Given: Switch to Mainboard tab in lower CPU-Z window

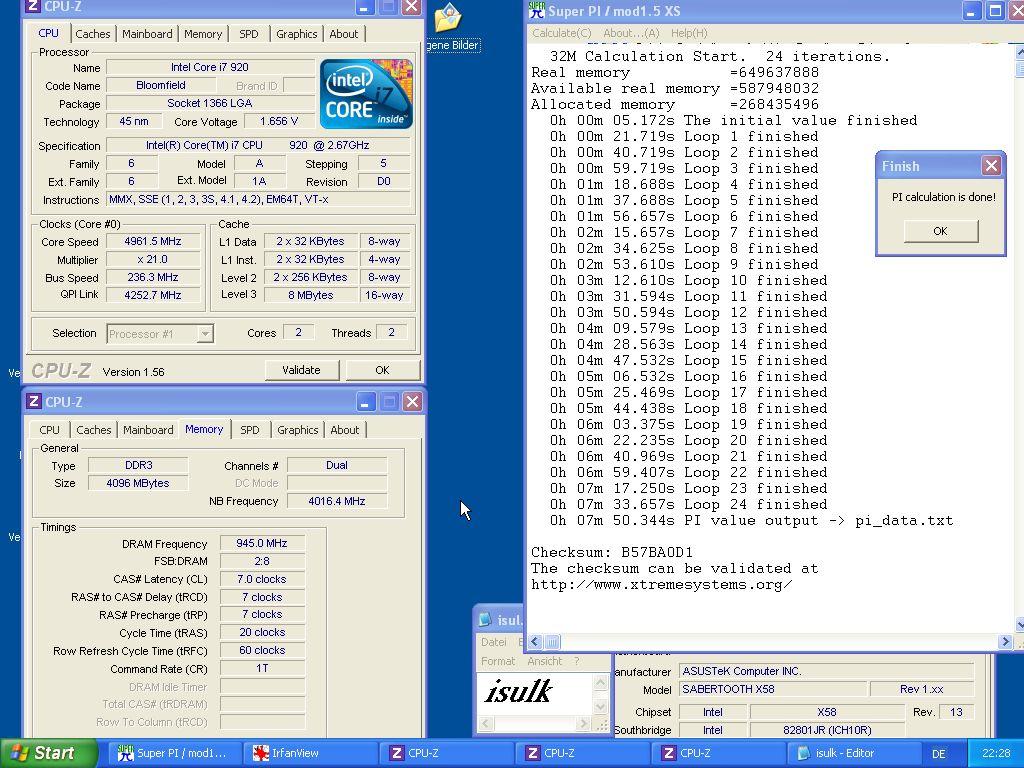Looking at the screenshot, I should coord(148,430).
